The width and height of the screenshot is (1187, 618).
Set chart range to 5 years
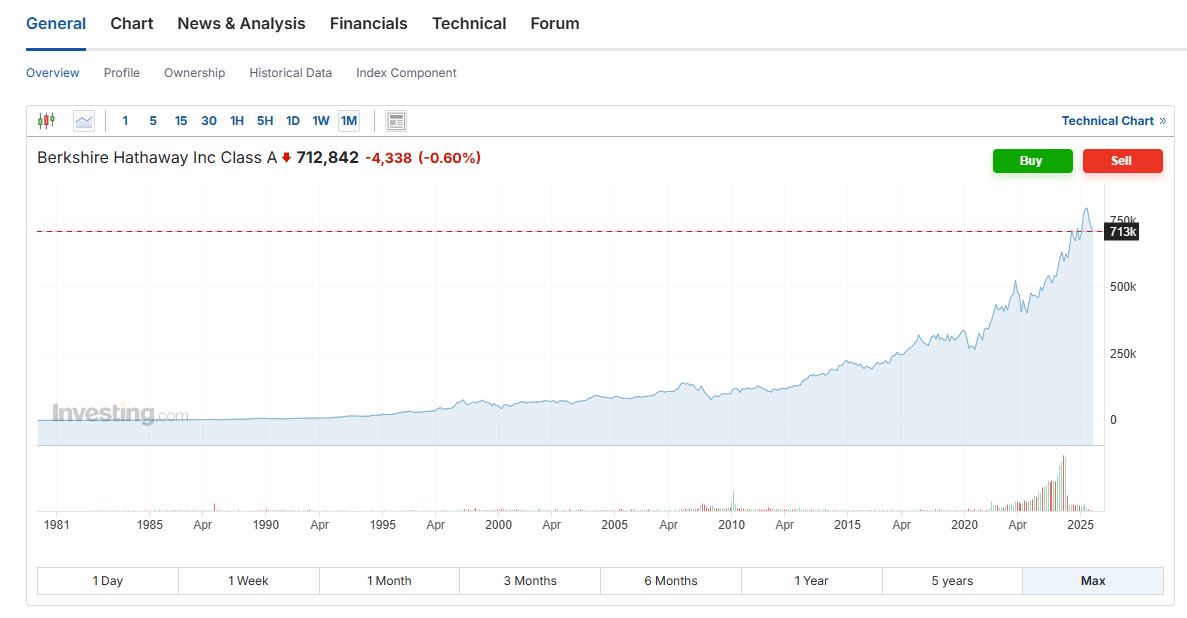952,581
